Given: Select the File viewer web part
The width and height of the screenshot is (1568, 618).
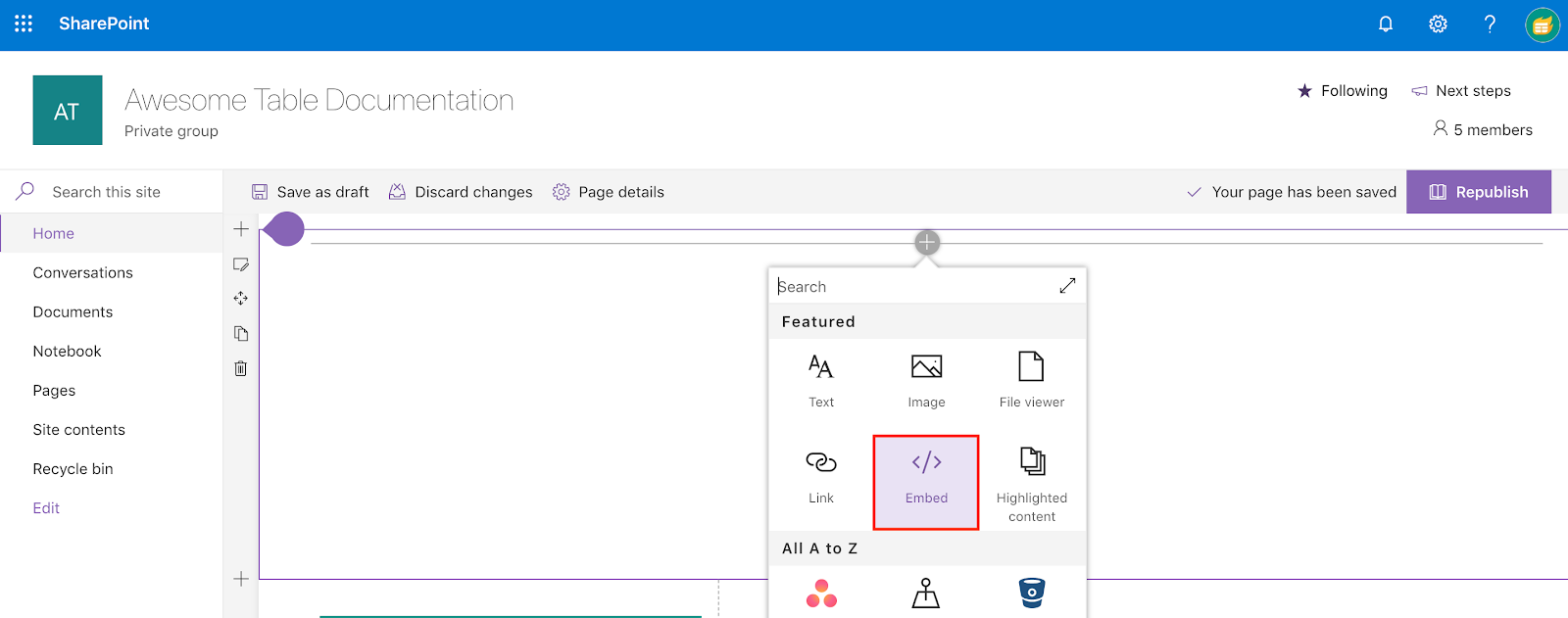Looking at the screenshot, I should (x=1031, y=380).
